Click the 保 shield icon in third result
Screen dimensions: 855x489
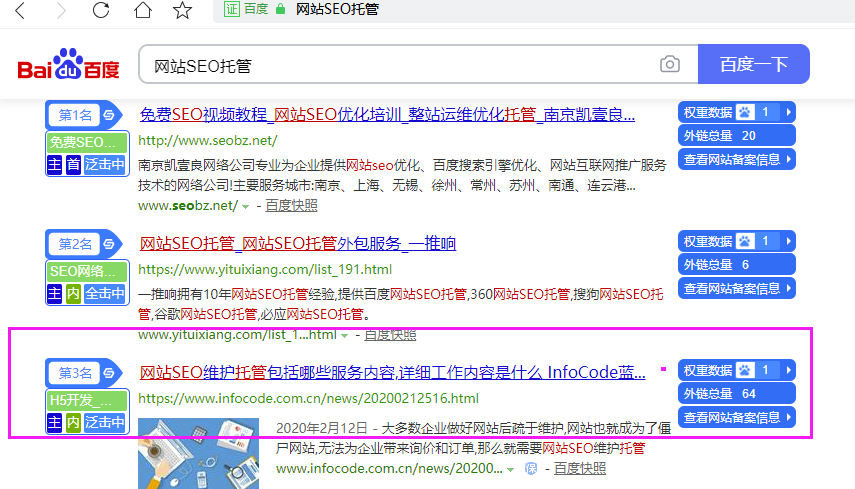[531, 468]
